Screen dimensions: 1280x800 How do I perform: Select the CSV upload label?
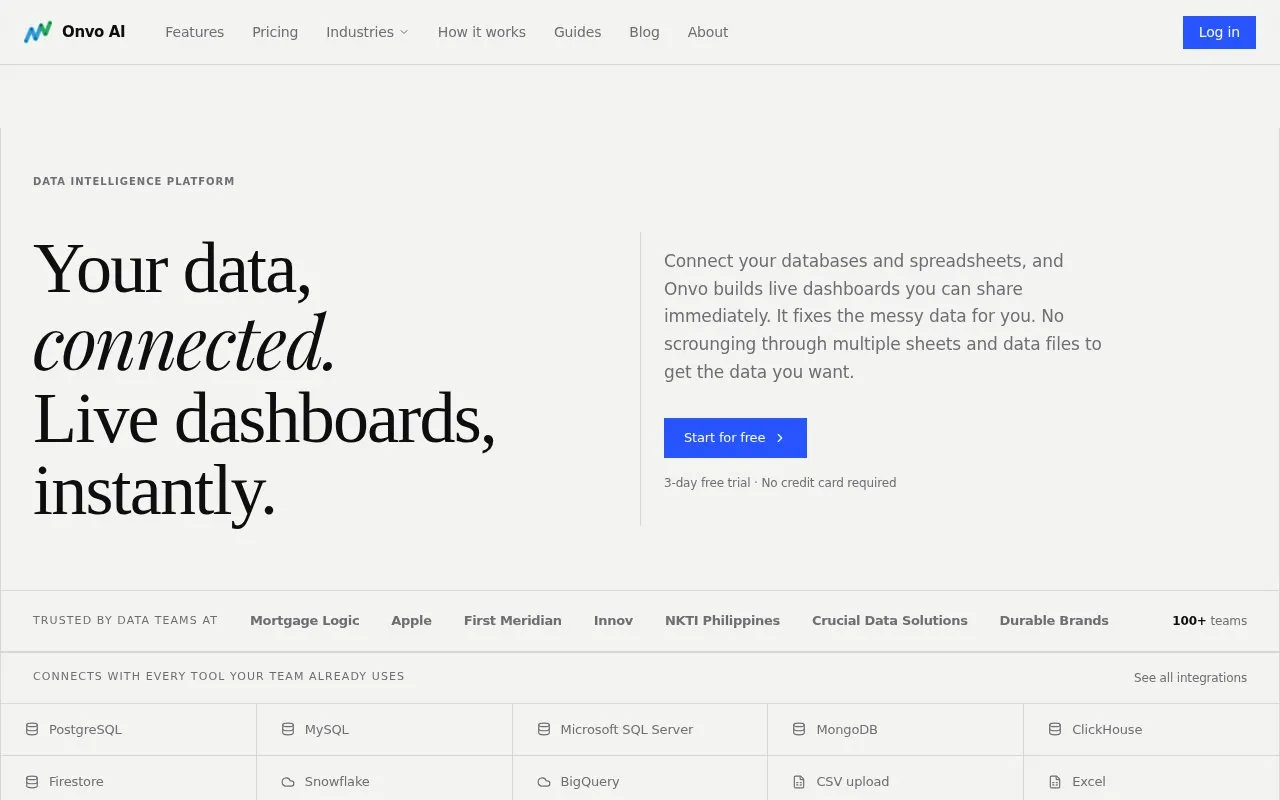click(852, 781)
